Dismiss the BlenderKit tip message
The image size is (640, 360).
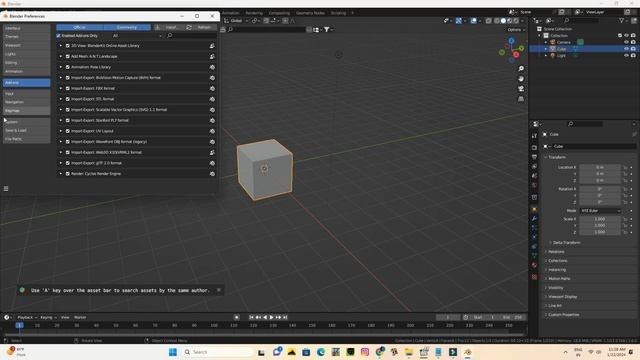click(219, 290)
